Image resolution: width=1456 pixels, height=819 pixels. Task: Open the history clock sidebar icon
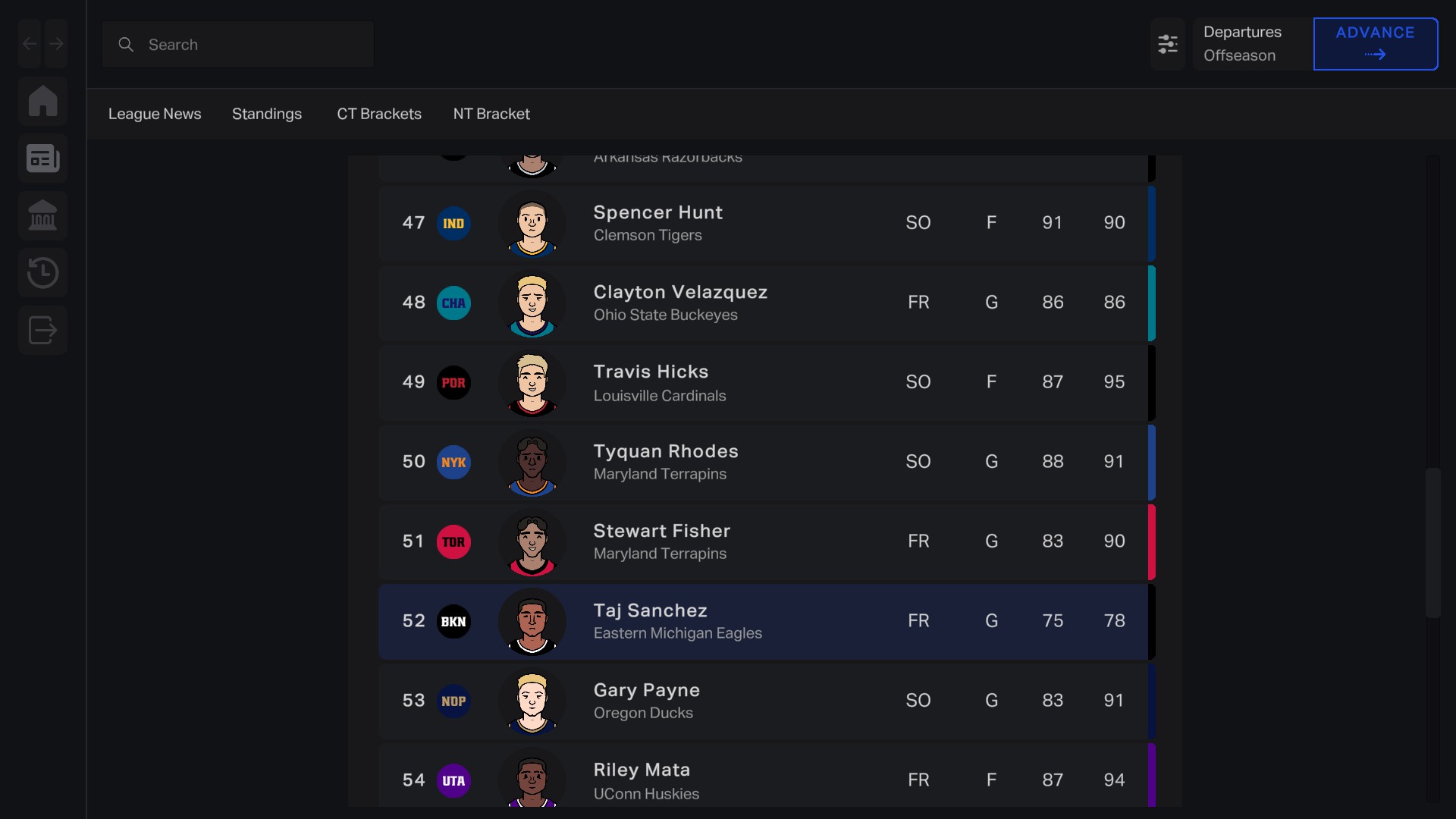point(43,272)
